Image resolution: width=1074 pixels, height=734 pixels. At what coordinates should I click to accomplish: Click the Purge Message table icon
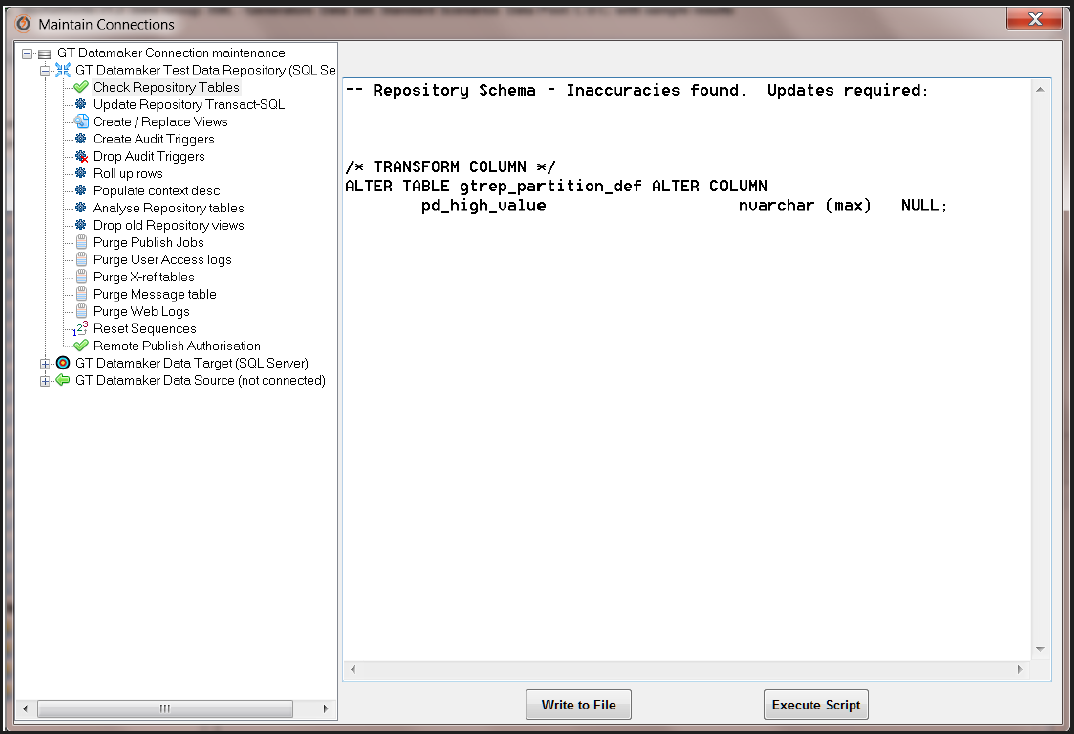click(x=81, y=294)
